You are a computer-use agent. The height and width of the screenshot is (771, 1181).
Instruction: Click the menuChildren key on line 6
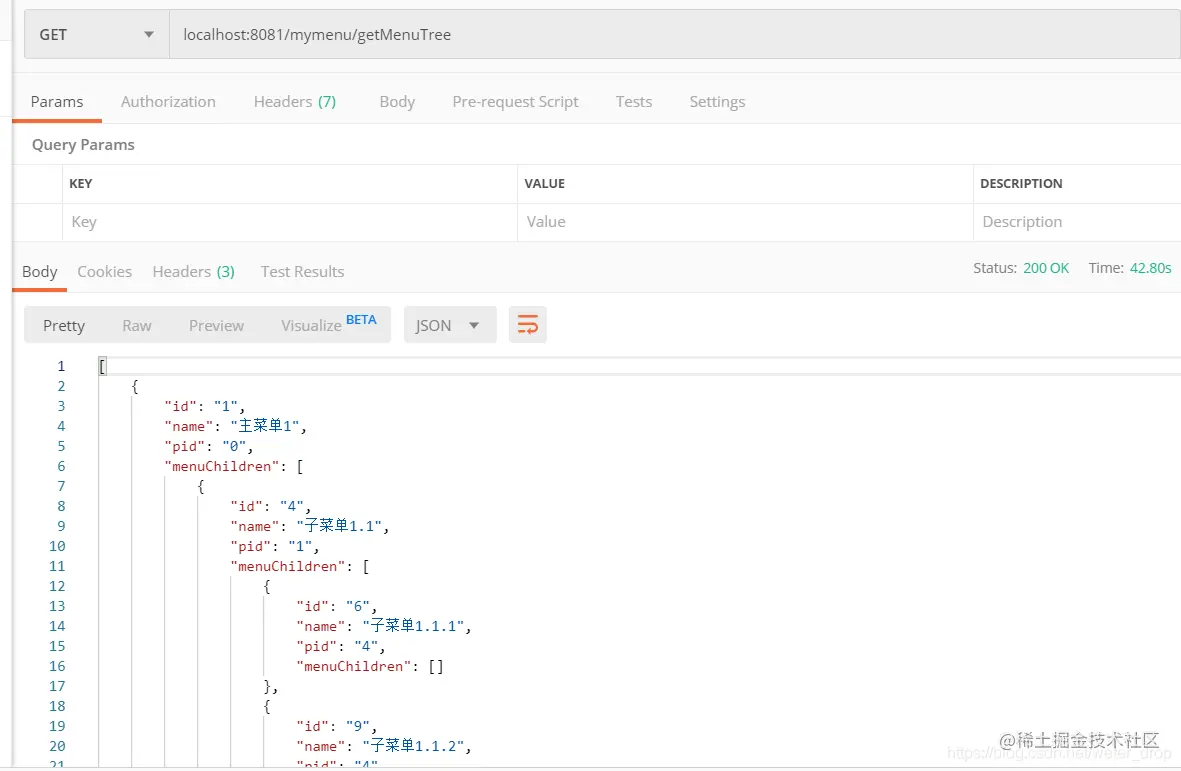point(221,466)
